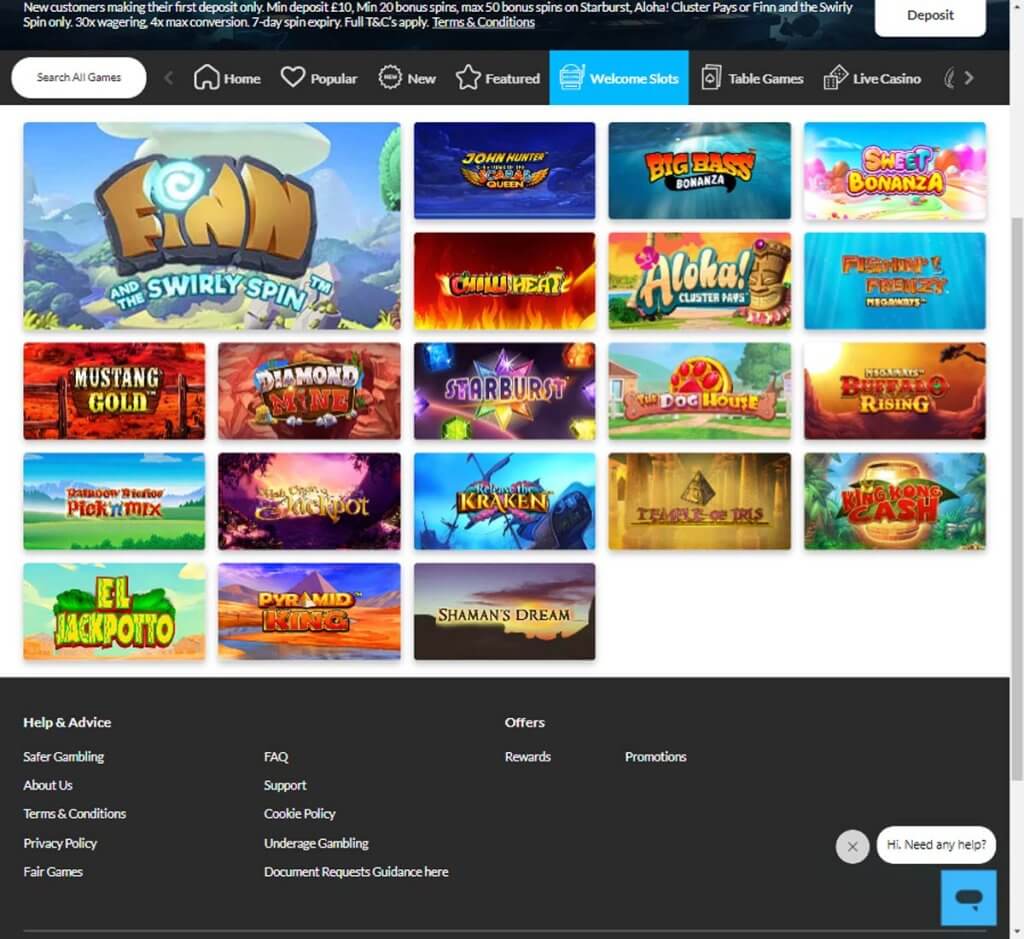Open the Popular tab

[x=319, y=78]
